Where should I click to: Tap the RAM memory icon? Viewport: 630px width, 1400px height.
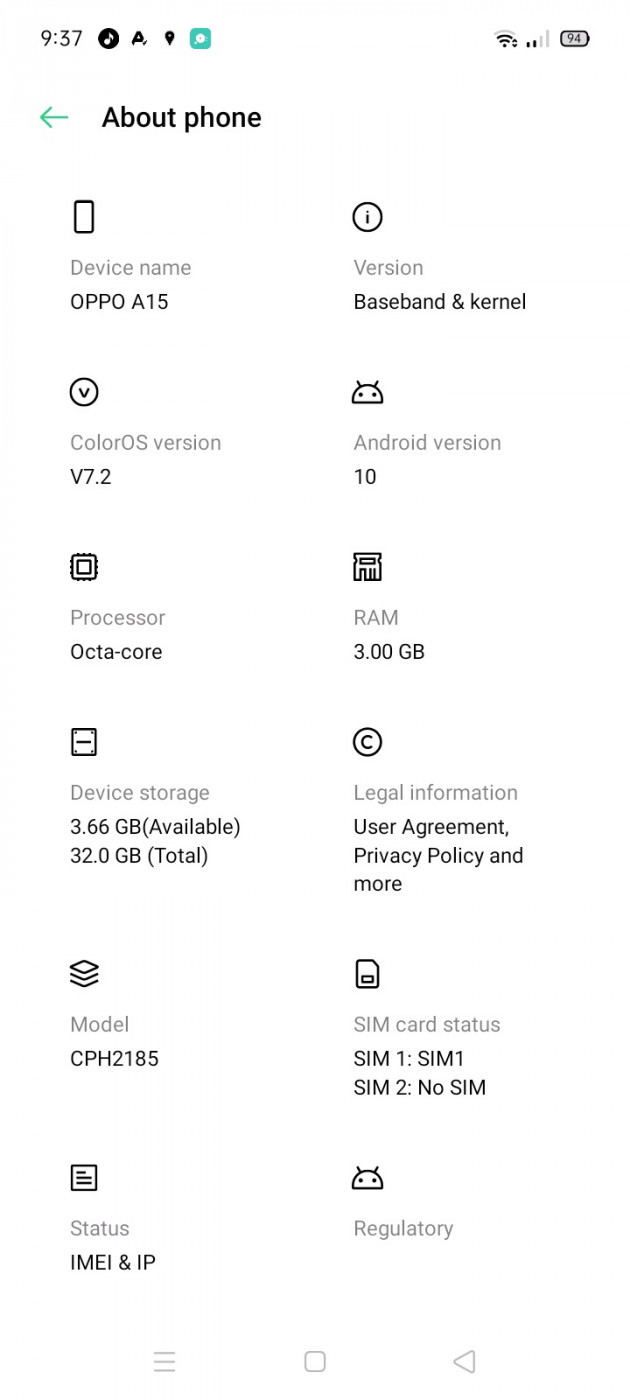click(x=367, y=567)
